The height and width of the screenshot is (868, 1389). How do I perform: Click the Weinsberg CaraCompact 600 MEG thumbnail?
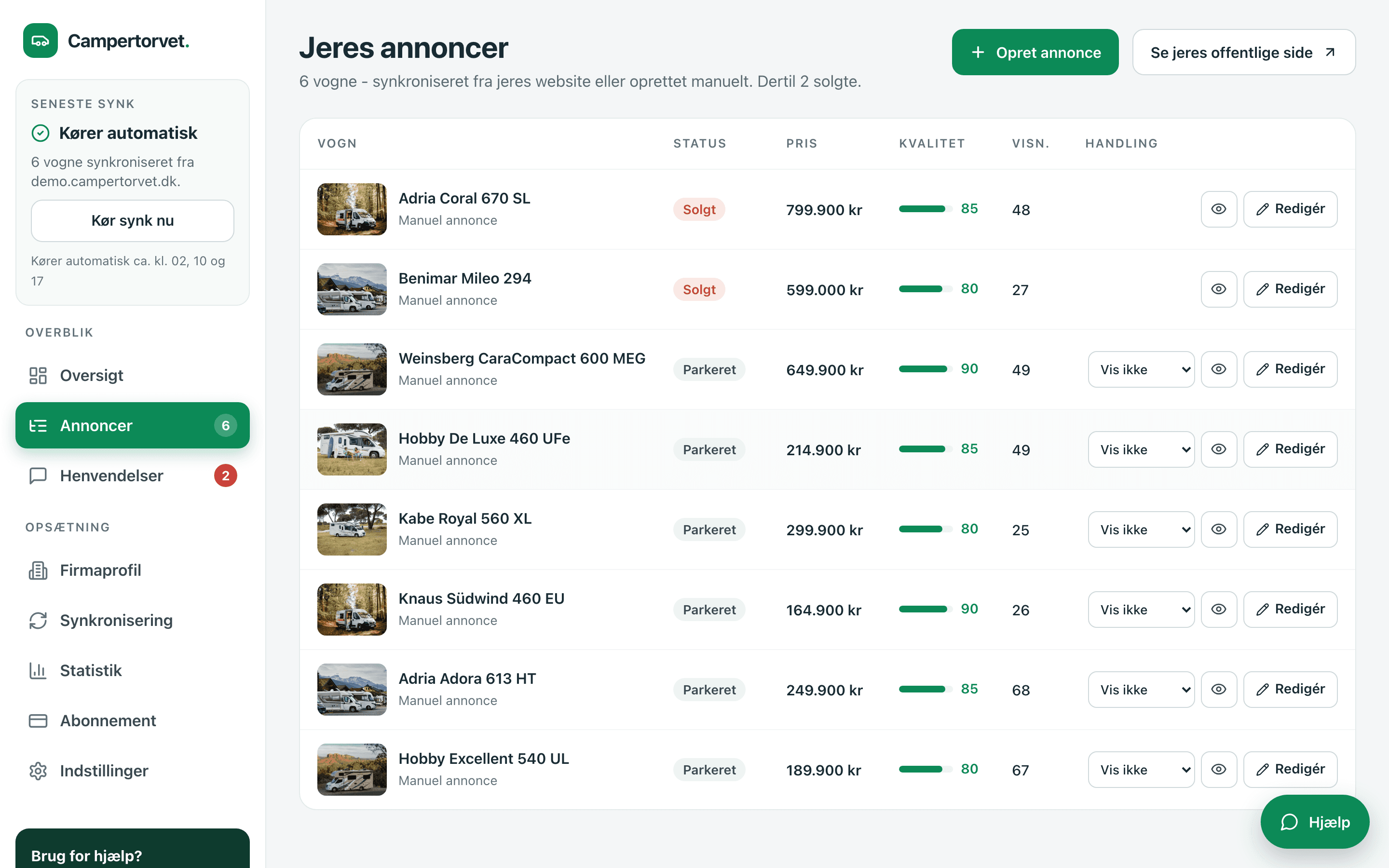coord(352,369)
